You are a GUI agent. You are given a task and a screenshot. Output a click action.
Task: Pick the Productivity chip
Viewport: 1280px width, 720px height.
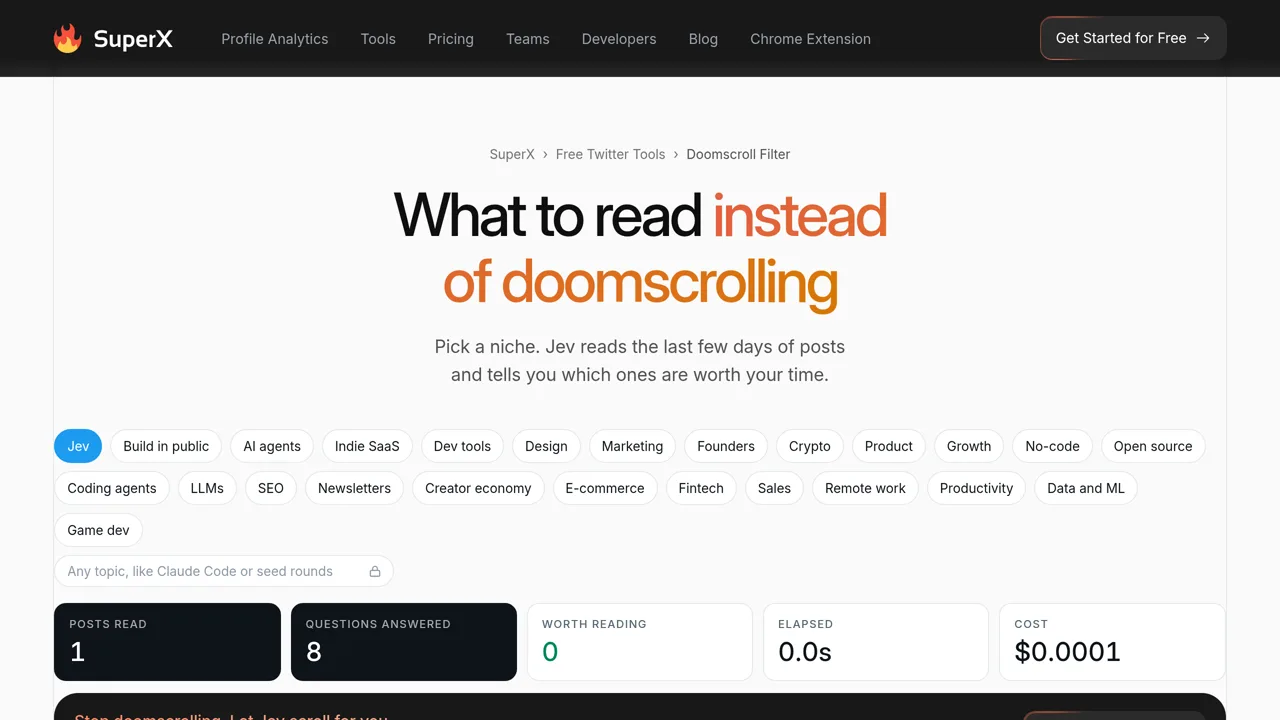(976, 488)
